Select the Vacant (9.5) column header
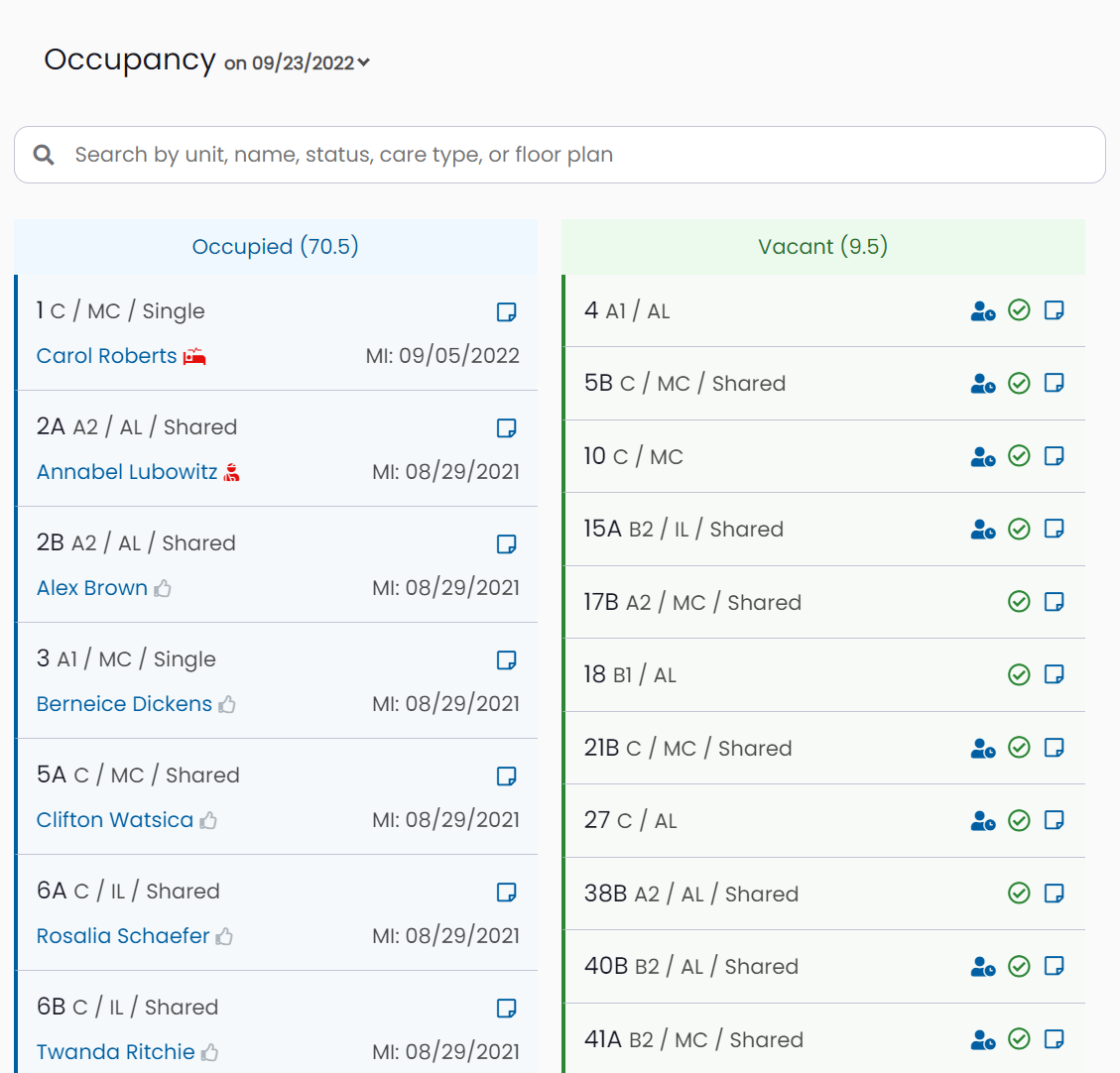Image resolution: width=1120 pixels, height=1073 pixels. 822,246
